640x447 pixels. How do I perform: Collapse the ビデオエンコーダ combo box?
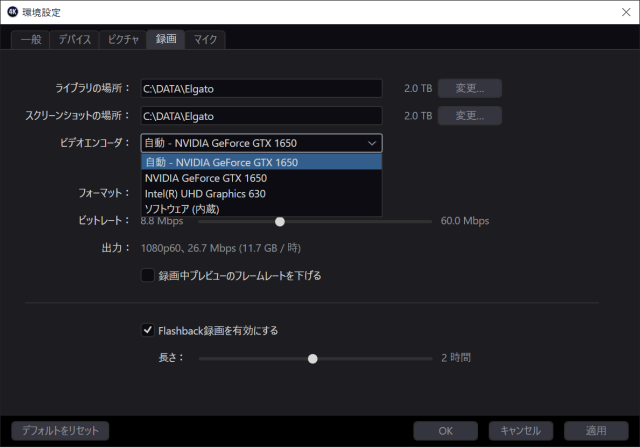pos(261,143)
